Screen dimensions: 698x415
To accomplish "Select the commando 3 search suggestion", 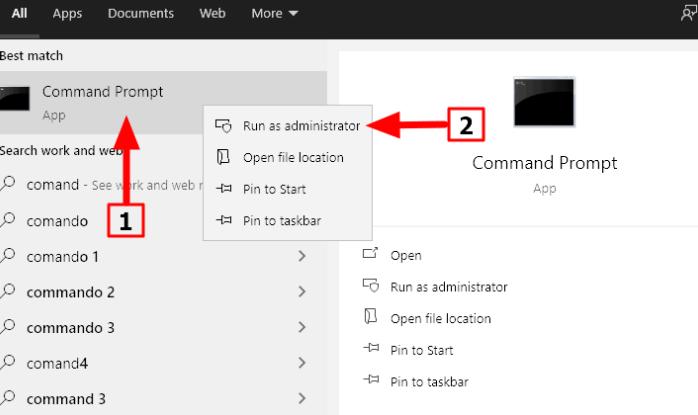I will (70, 328).
